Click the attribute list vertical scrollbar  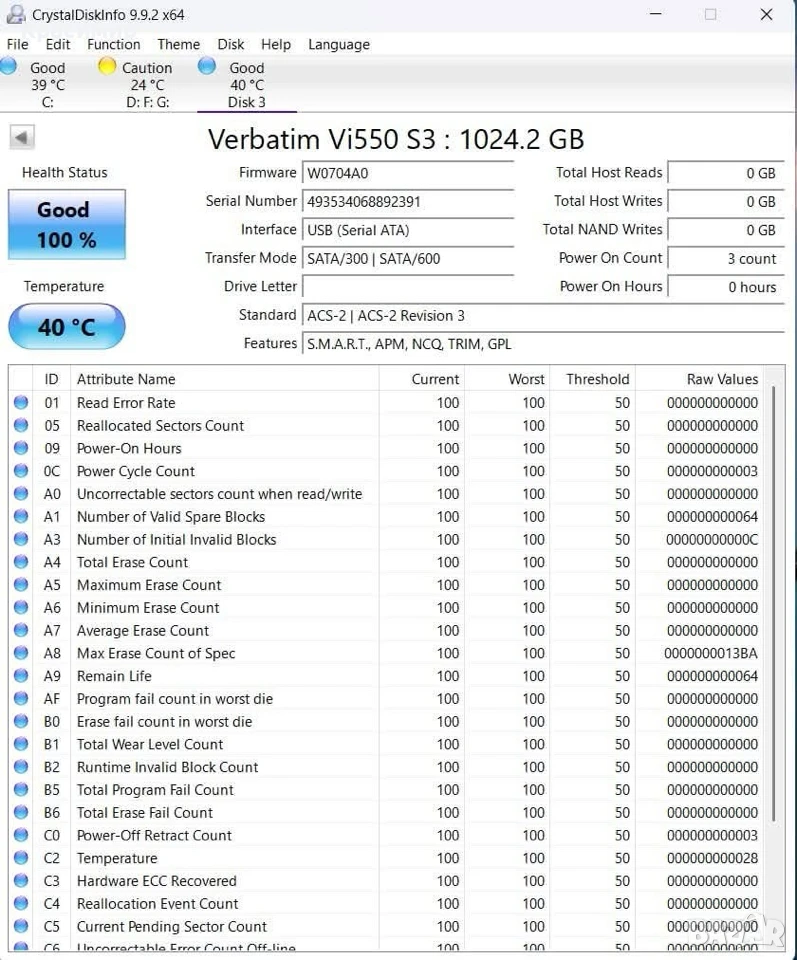774,603
